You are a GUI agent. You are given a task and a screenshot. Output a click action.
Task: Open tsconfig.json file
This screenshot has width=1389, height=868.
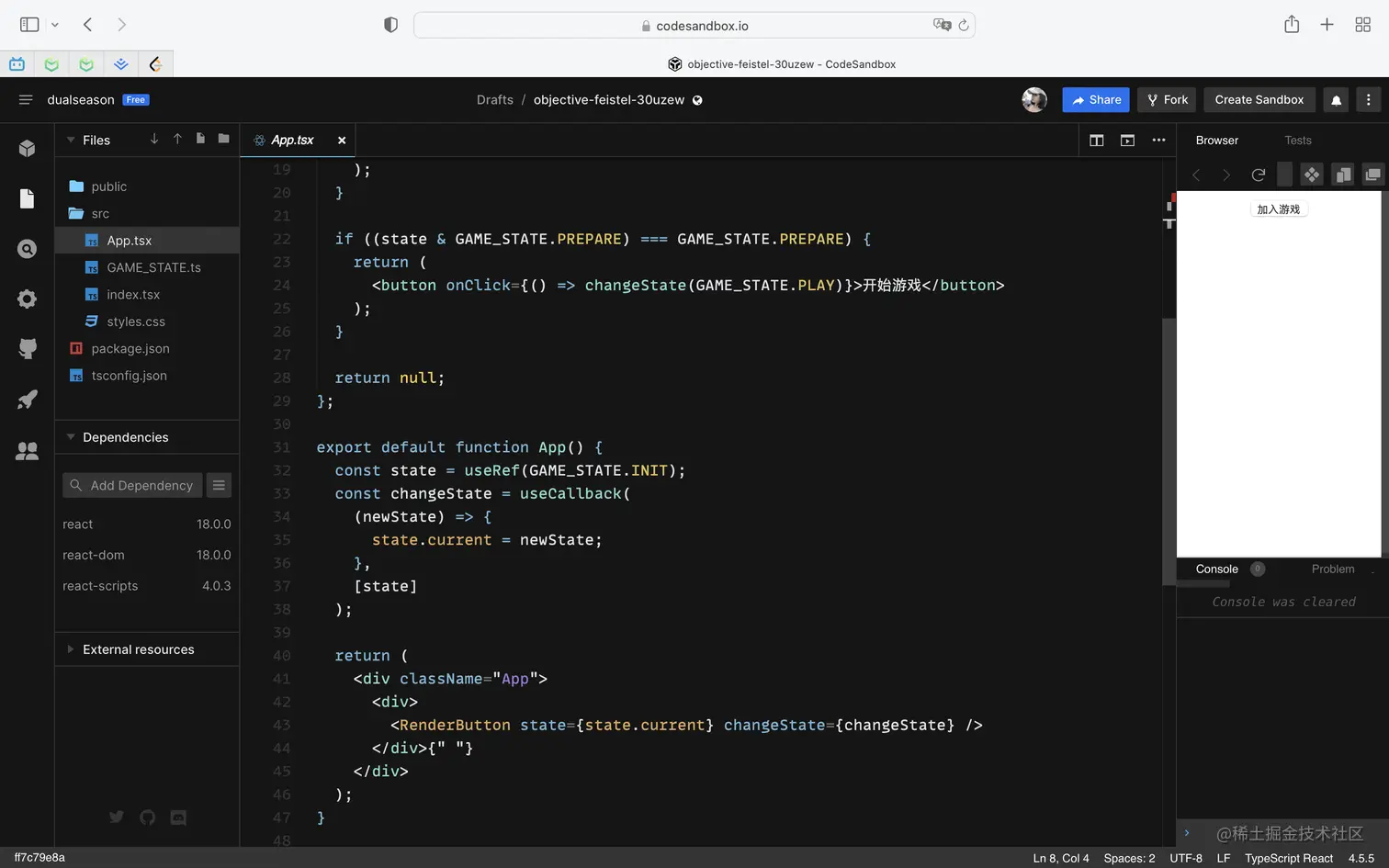tap(147, 376)
